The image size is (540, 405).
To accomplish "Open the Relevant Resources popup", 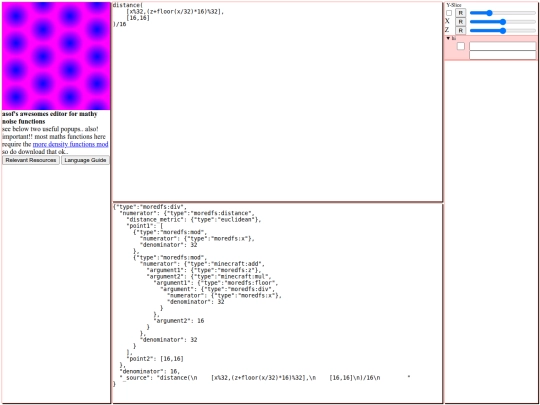I will click(31, 160).
